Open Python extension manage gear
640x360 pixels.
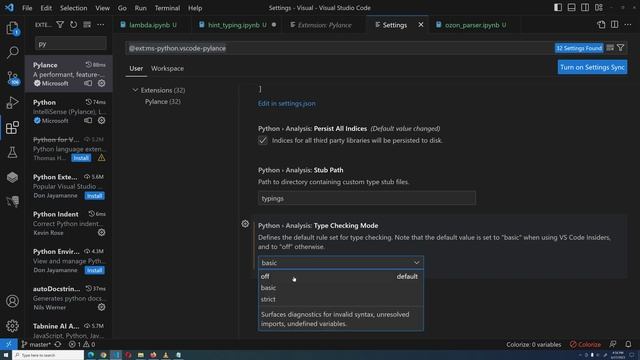coord(102,120)
